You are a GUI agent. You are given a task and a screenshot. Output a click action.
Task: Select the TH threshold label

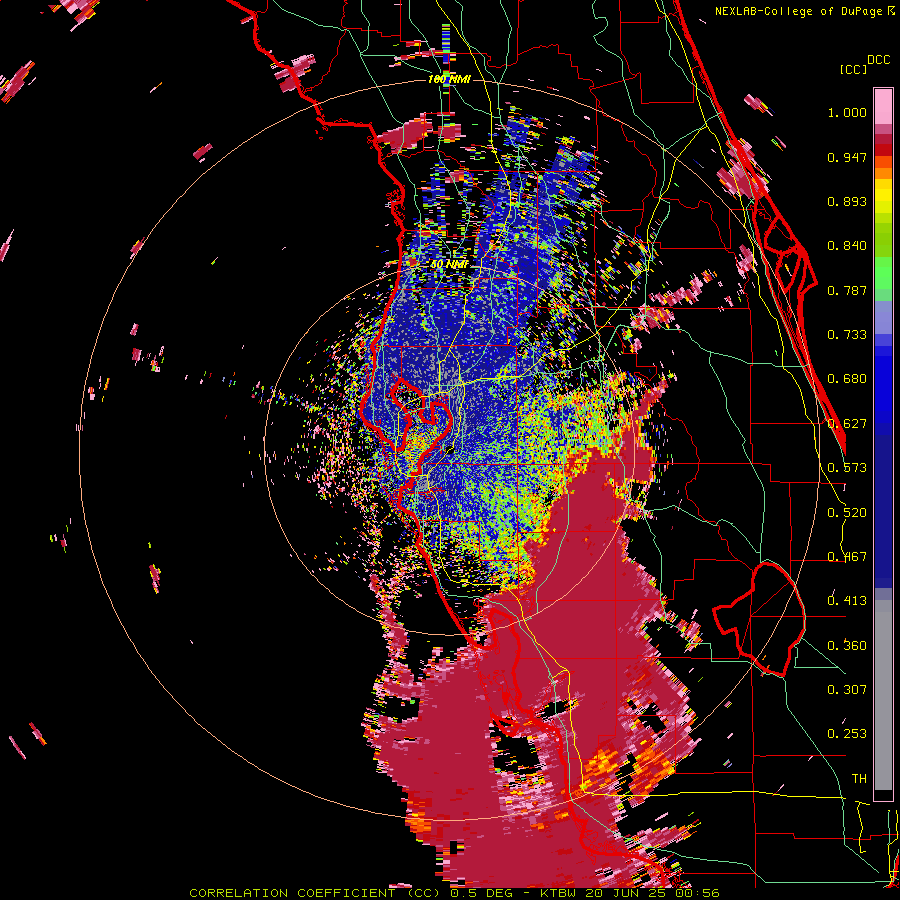click(x=859, y=779)
